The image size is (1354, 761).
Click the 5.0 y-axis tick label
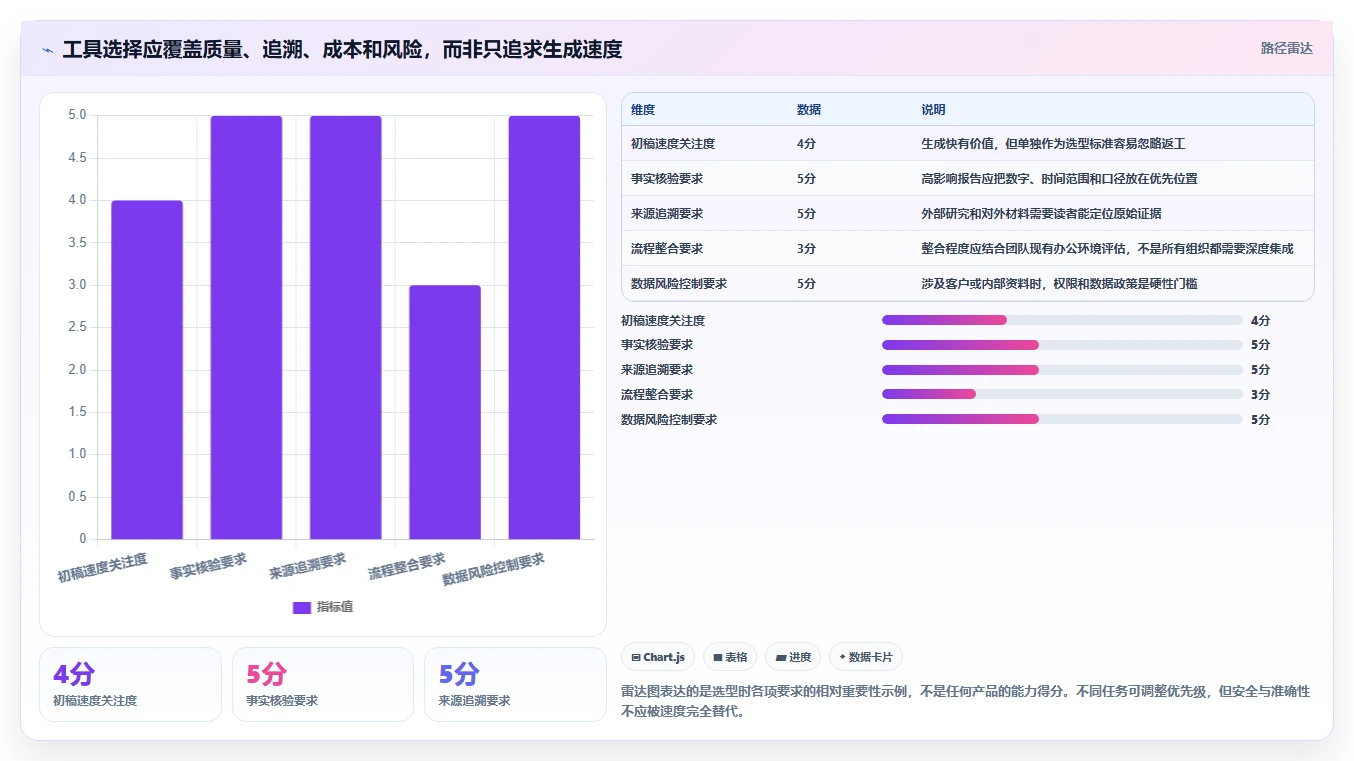point(77,115)
